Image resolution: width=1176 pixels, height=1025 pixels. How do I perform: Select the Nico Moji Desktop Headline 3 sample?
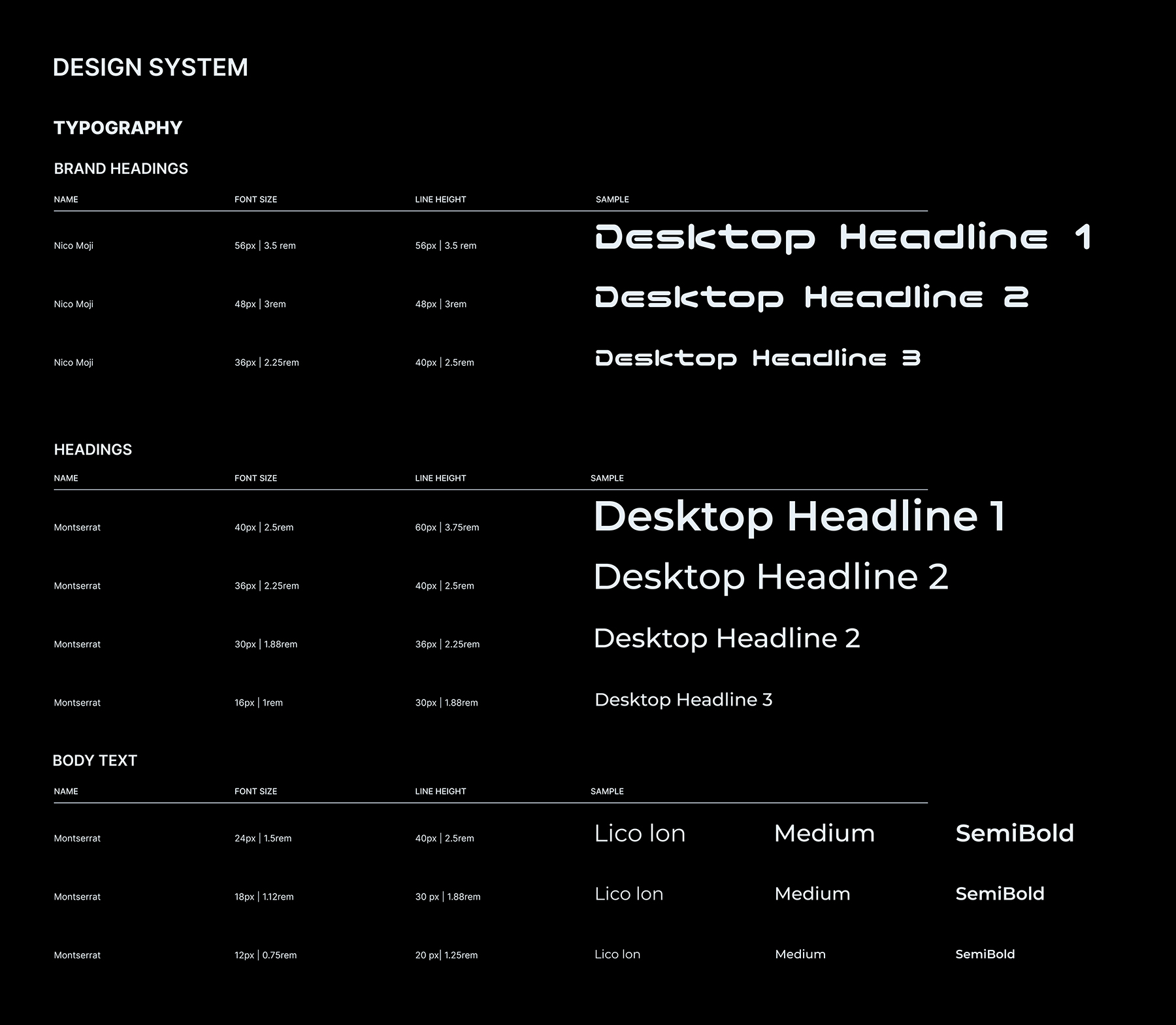pyautogui.click(x=758, y=358)
